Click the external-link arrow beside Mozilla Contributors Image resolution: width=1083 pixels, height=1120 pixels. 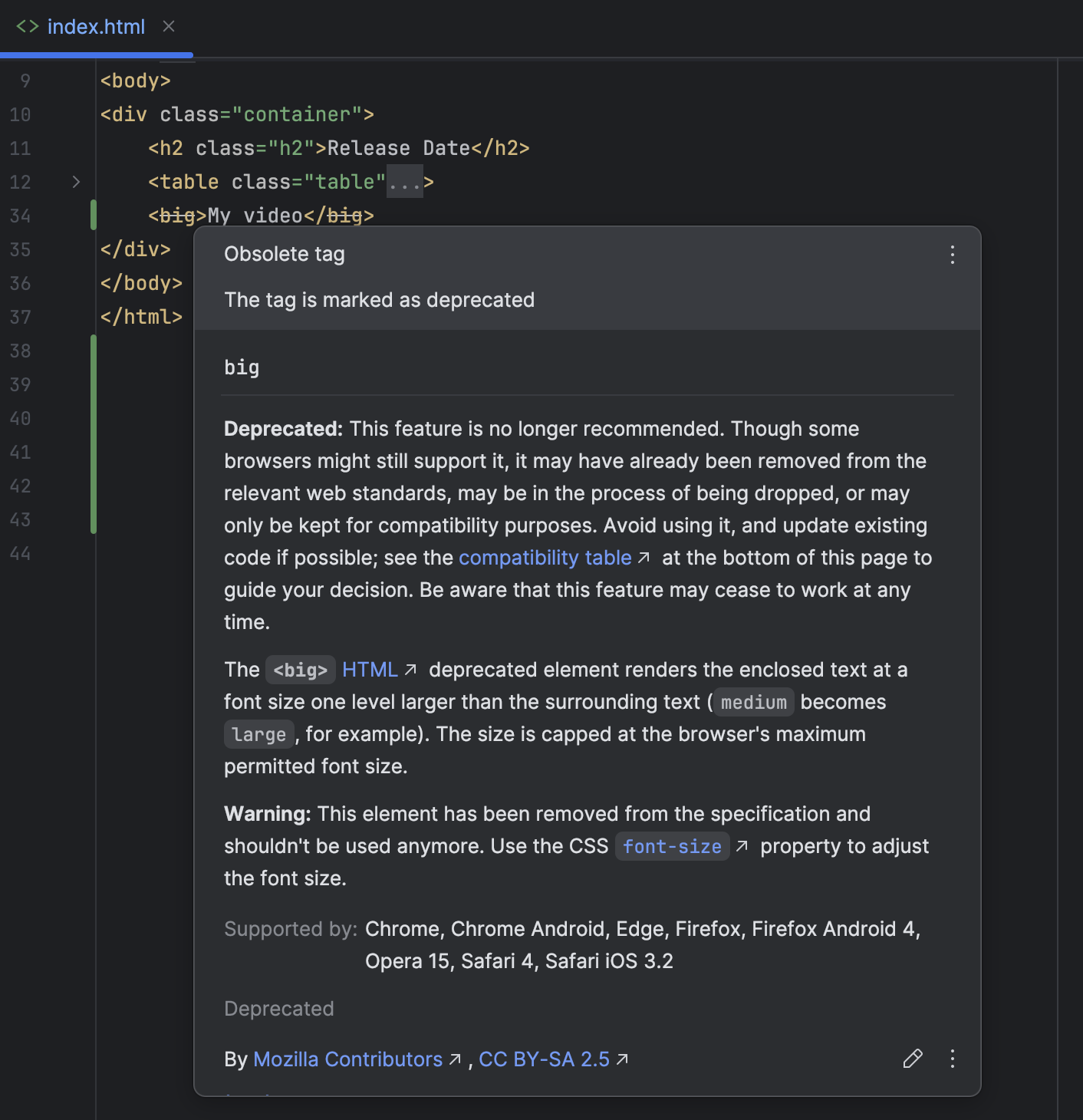(x=455, y=1059)
